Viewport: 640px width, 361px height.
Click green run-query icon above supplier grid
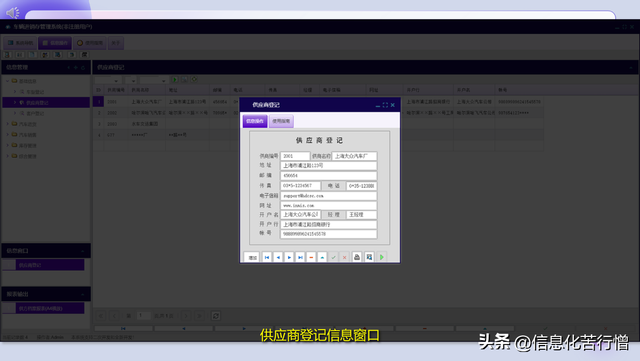(x=175, y=80)
